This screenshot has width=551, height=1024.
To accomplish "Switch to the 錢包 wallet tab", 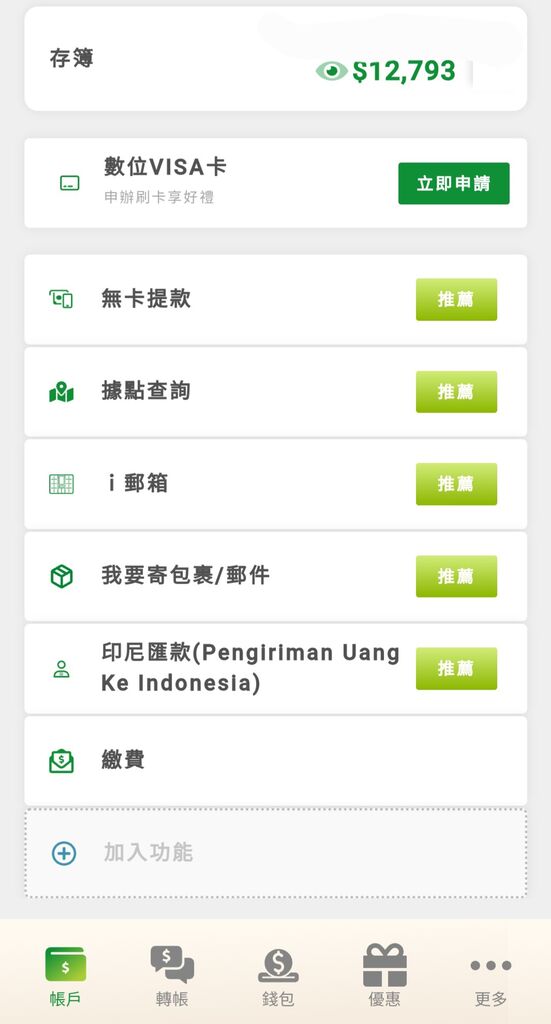I will tap(278, 976).
